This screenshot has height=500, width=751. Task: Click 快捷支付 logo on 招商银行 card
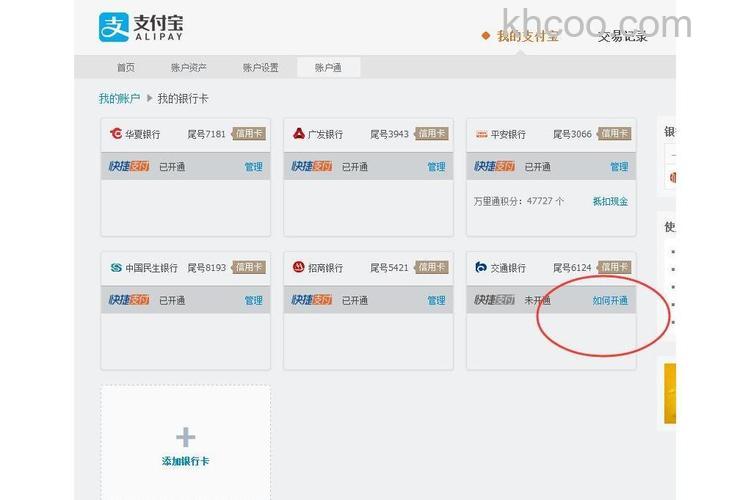312,300
